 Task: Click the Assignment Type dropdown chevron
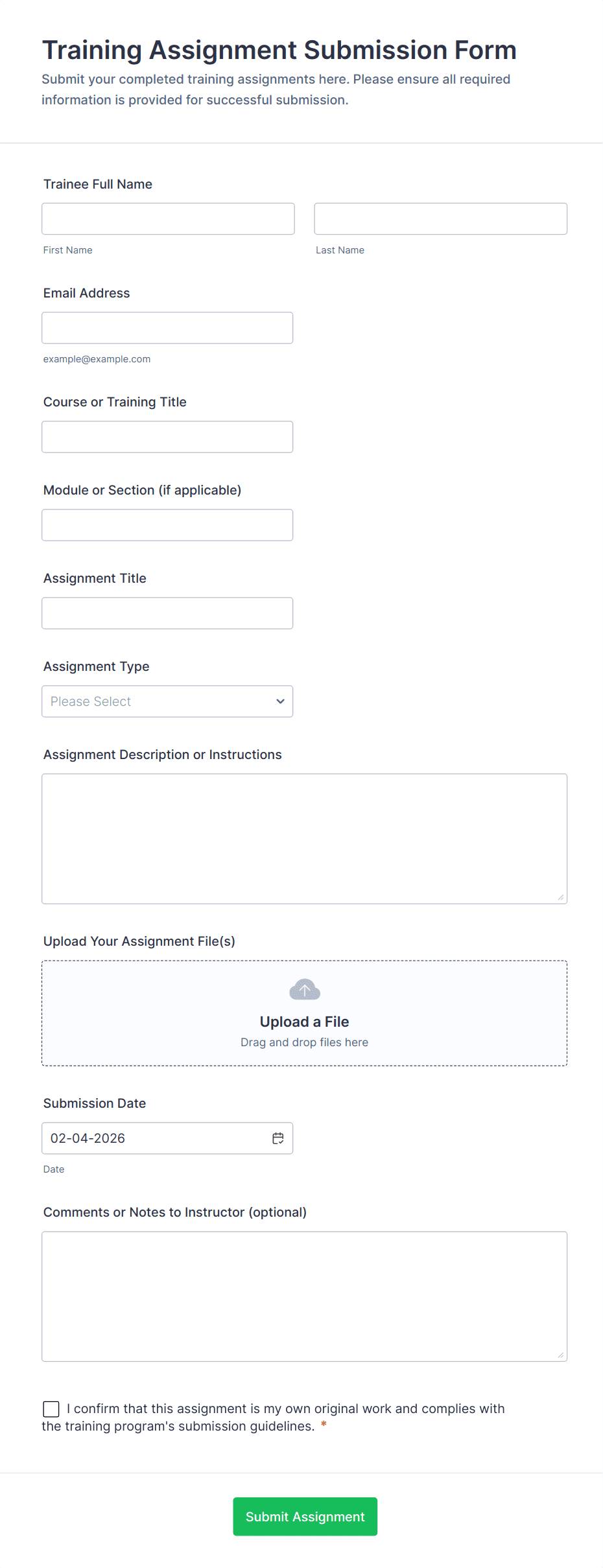click(280, 701)
